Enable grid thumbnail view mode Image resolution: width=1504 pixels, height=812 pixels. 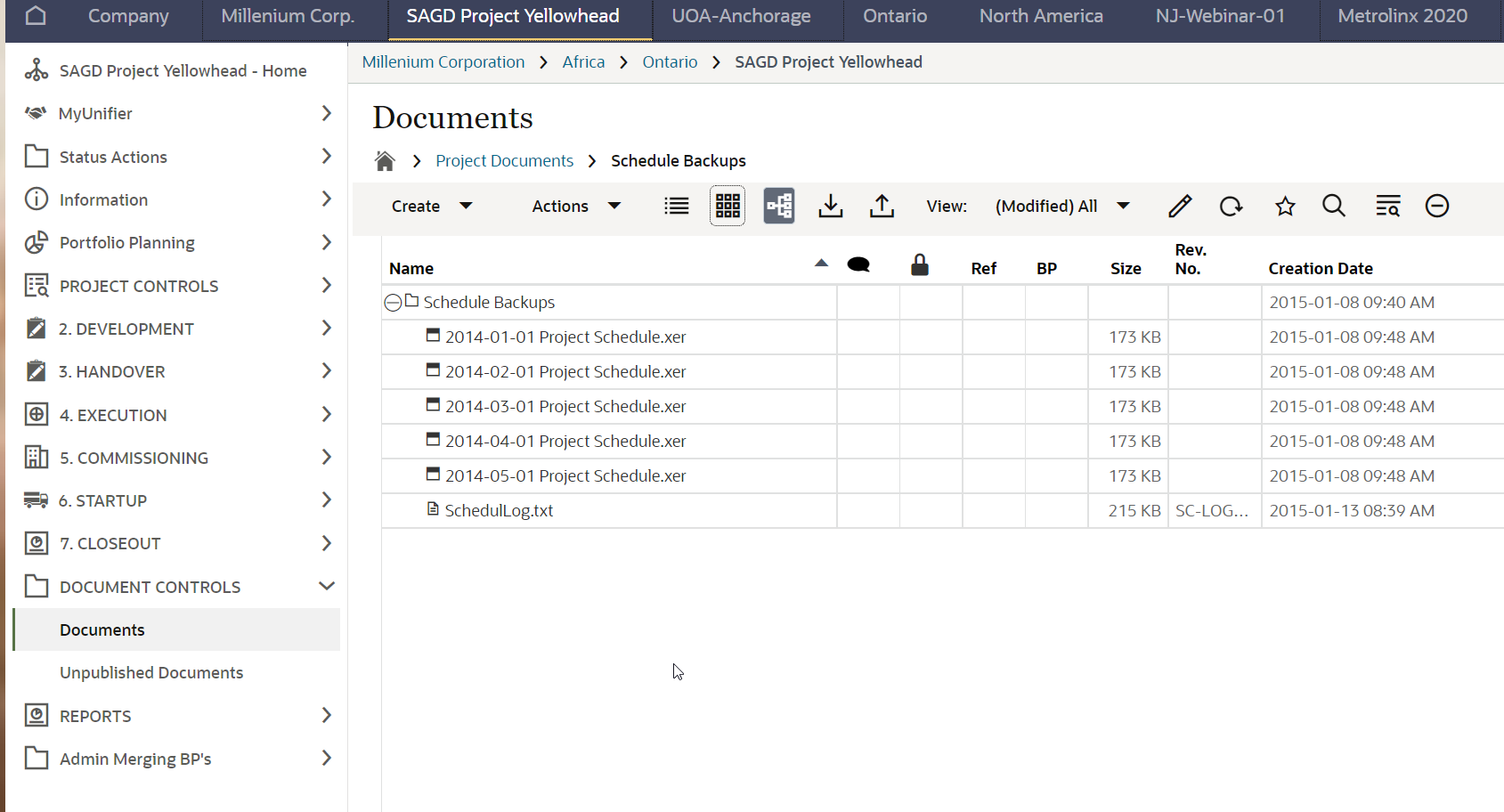(x=728, y=206)
